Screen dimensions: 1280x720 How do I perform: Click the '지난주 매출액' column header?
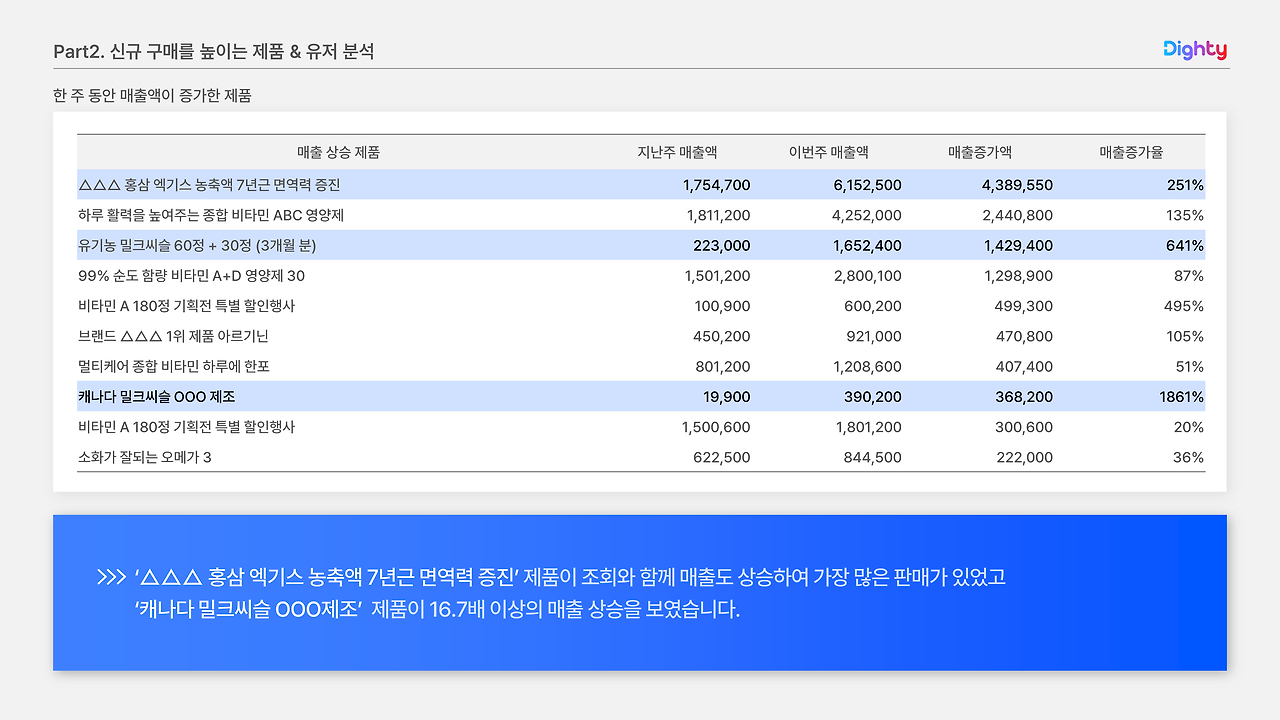pyautogui.click(x=677, y=153)
